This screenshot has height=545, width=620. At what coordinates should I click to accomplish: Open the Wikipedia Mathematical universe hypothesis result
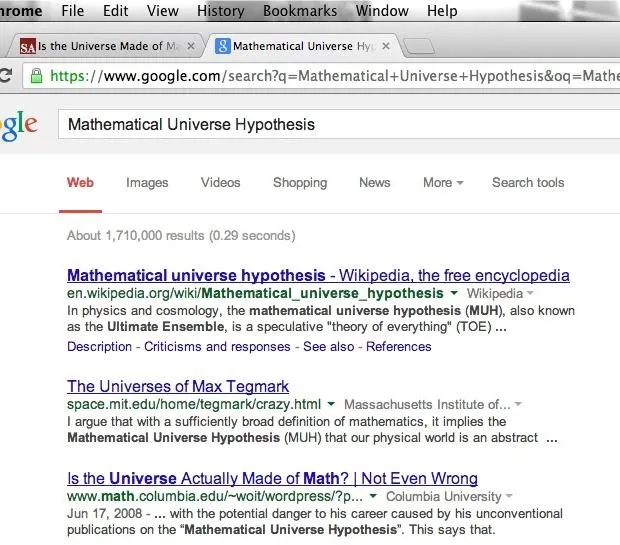(x=318, y=275)
